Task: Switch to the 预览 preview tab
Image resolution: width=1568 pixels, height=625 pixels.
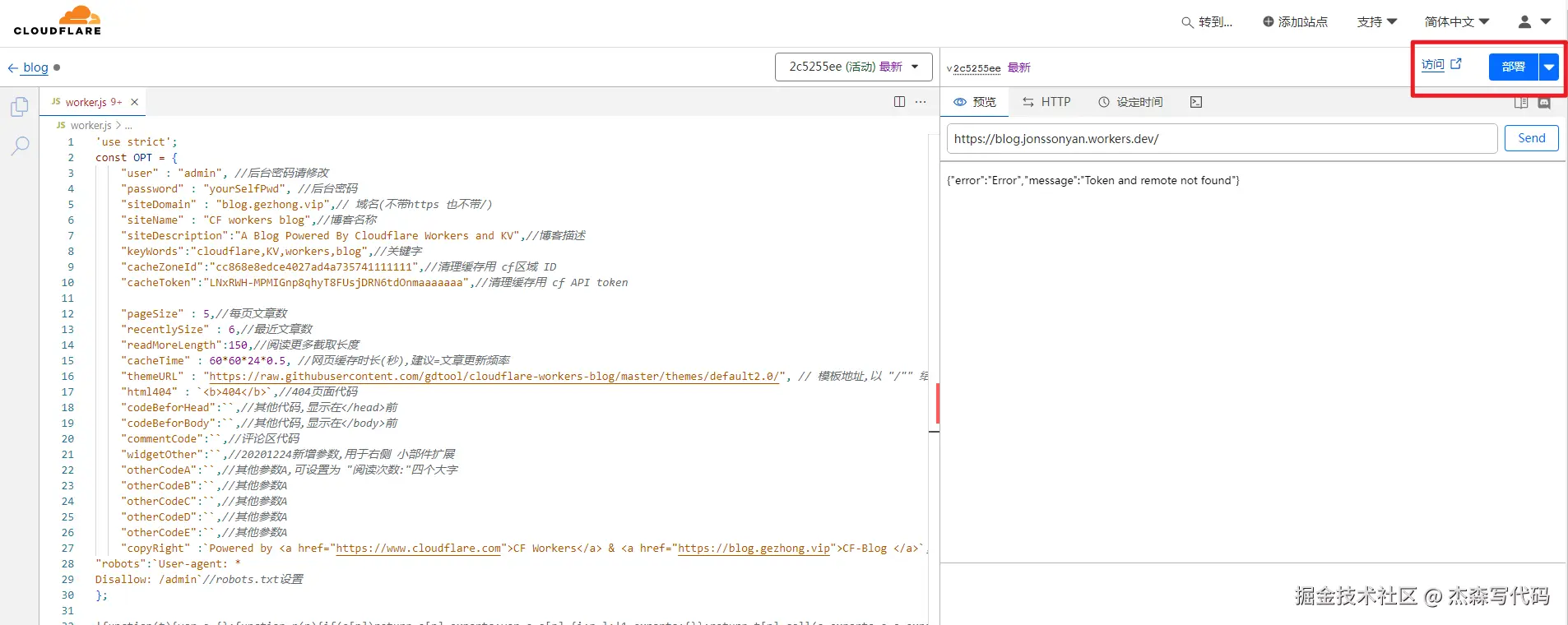Action: point(975,102)
